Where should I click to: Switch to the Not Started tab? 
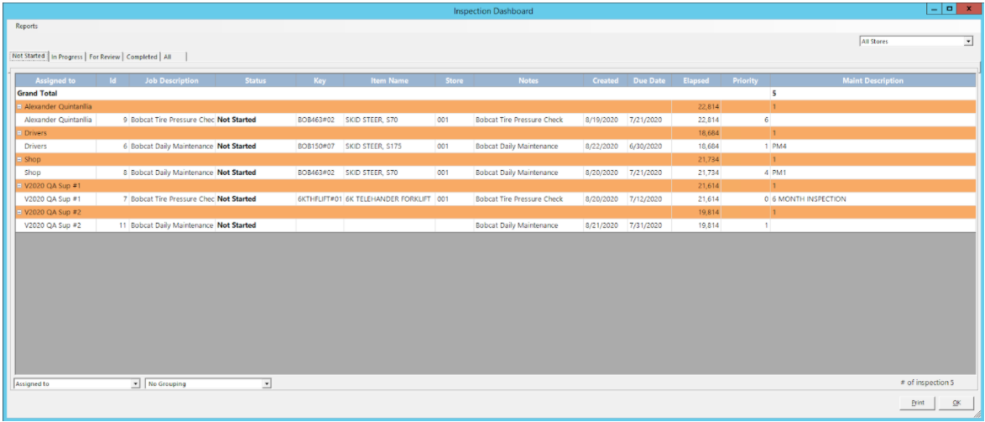[x=29, y=56]
